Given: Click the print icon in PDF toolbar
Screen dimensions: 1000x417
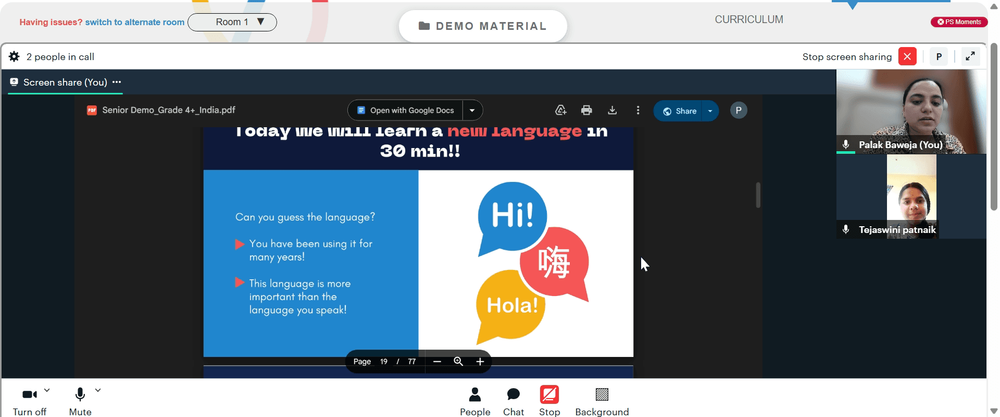Looking at the screenshot, I should tap(587, 110).
